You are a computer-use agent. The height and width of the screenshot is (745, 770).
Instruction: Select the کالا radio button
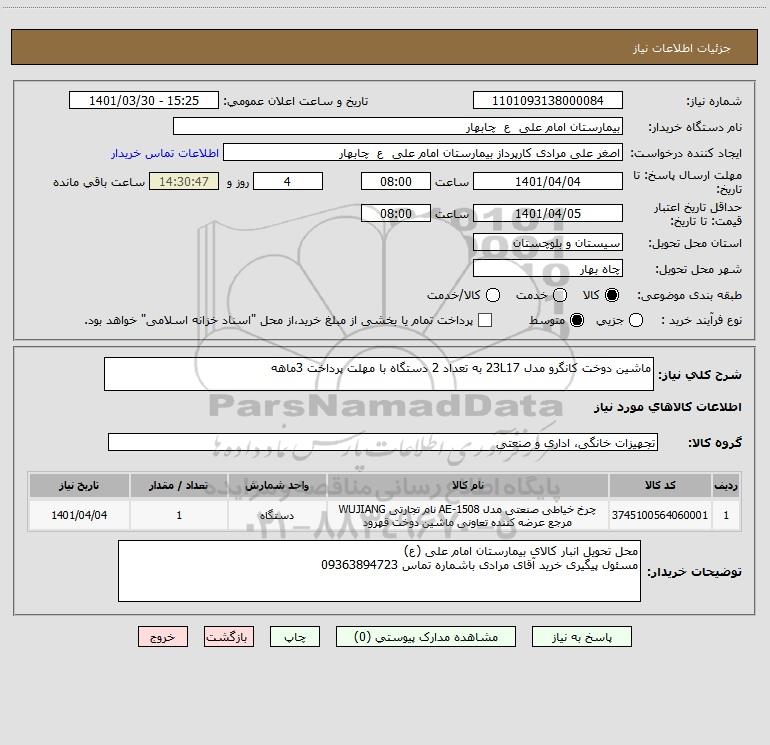click(x=612, y=295)
